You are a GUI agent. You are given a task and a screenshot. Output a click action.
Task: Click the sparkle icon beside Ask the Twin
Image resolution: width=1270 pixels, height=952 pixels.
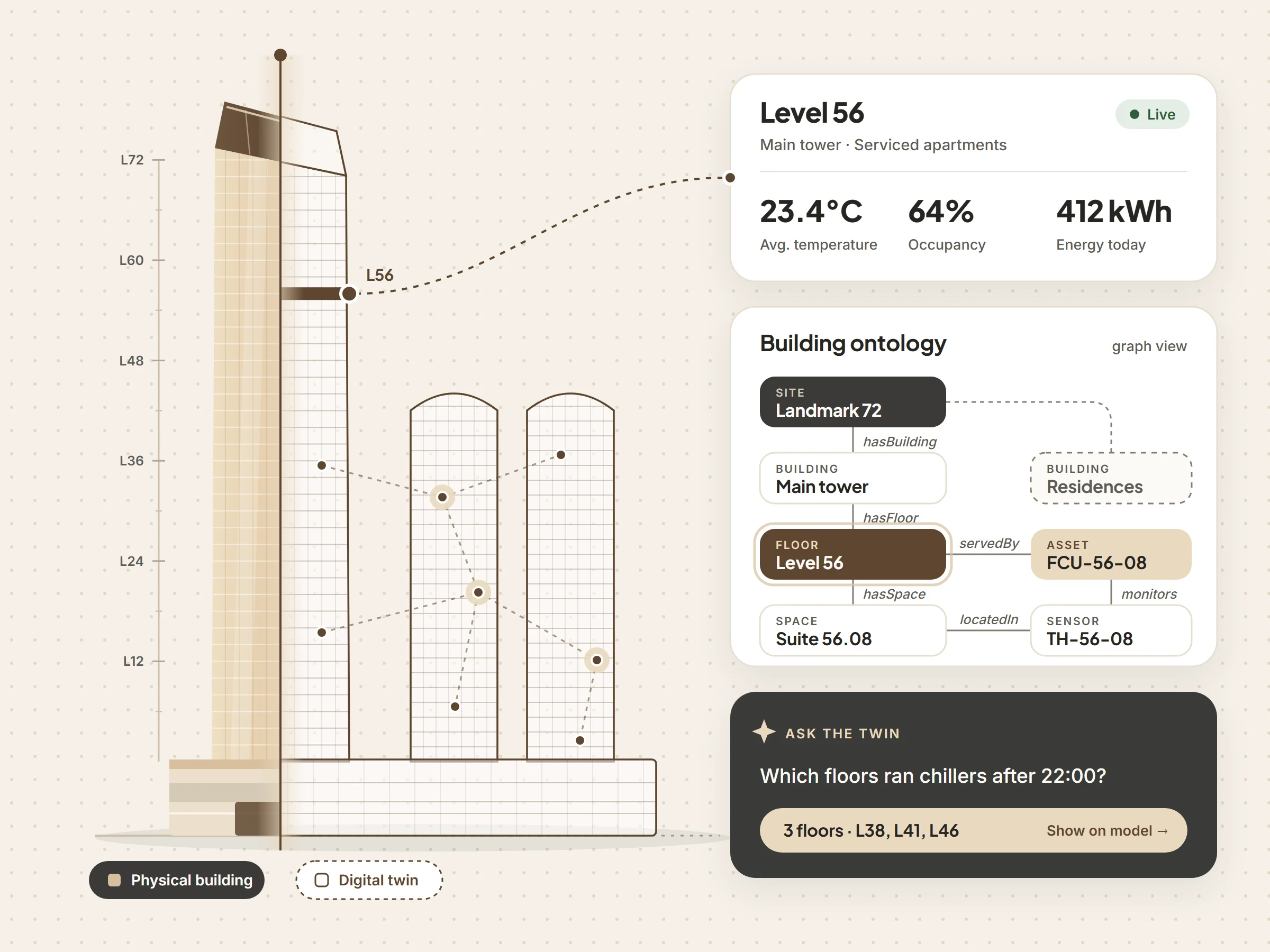point(764,732)
